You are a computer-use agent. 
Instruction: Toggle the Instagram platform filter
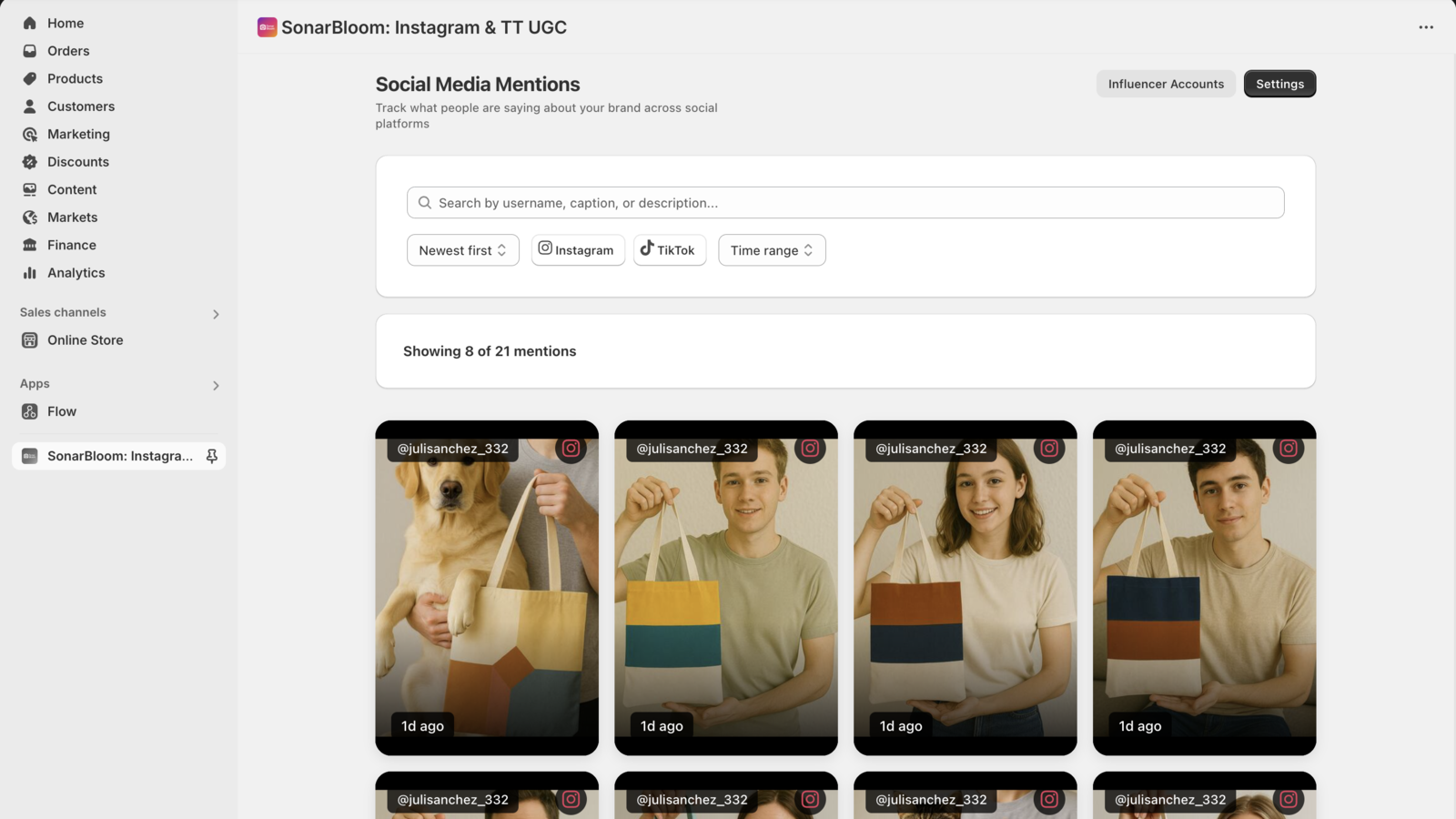(x=577, y=249)
